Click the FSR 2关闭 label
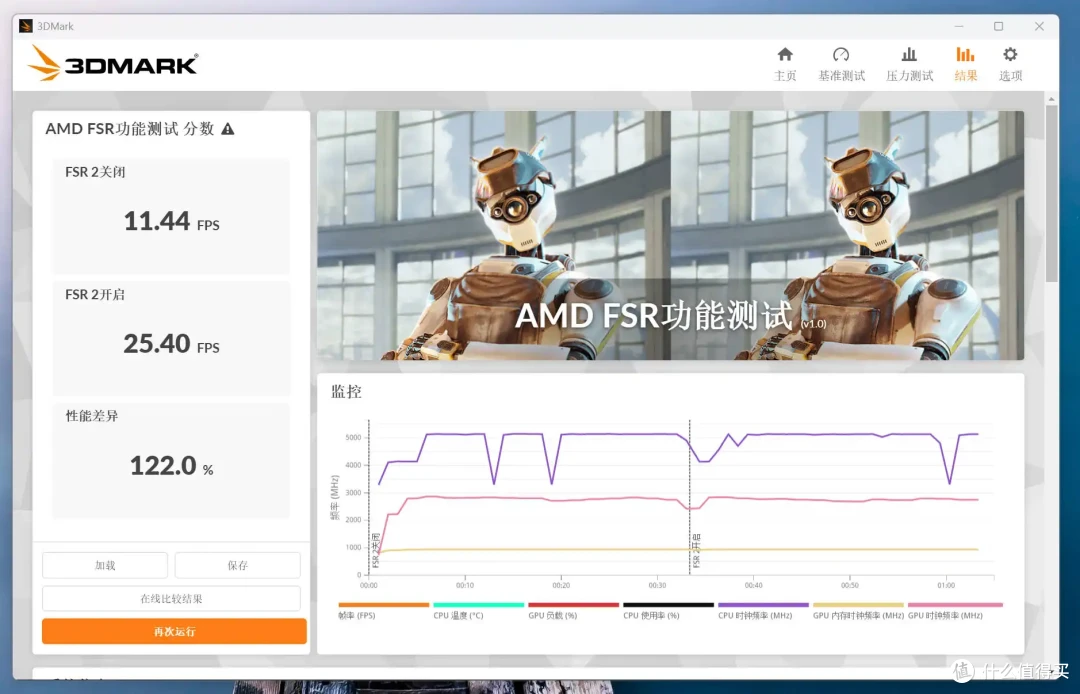The width and height of the screenshot is (1080, 694). (95, 172)
